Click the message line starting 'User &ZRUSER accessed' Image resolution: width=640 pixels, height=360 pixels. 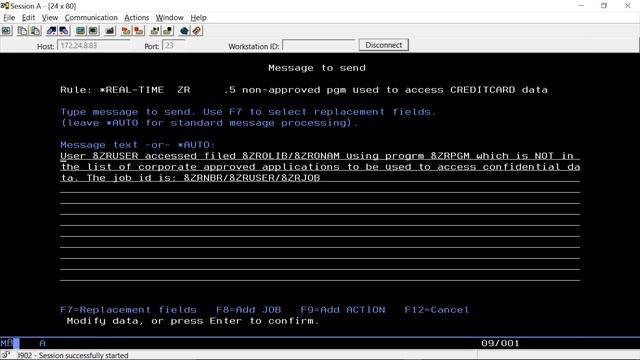pyautogui.click(x=320, y=156)
